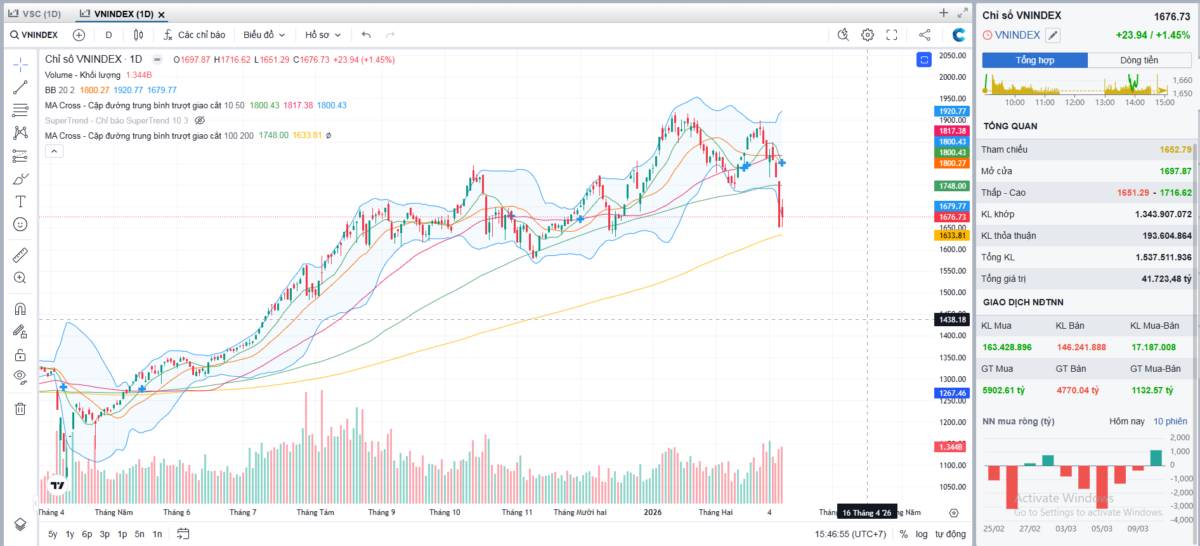Screen dimensions: 1200x546
Task: Close the VNINDEX (1D) tab
Action: point(162,15)
